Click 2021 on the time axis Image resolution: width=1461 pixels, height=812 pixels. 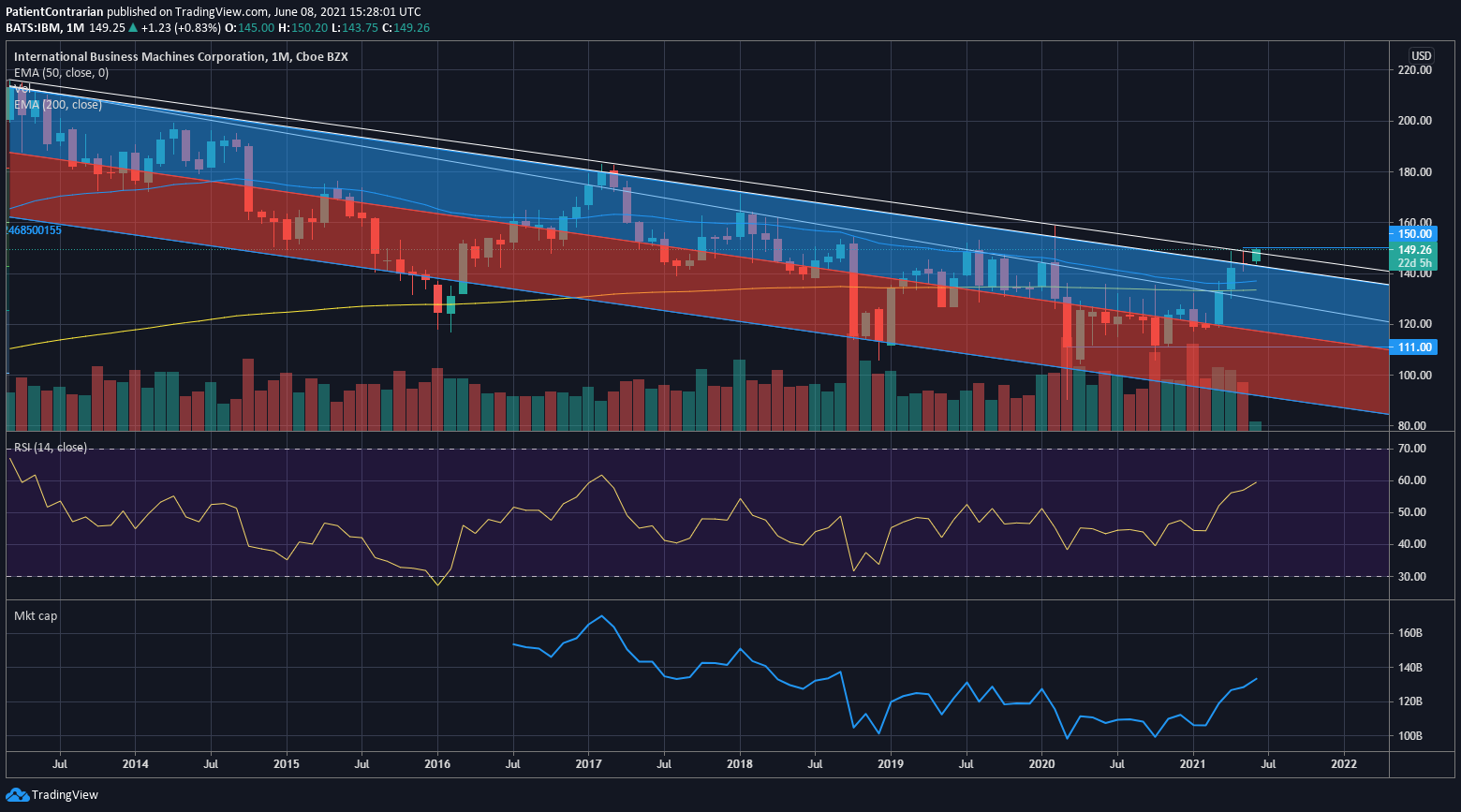1193,764
